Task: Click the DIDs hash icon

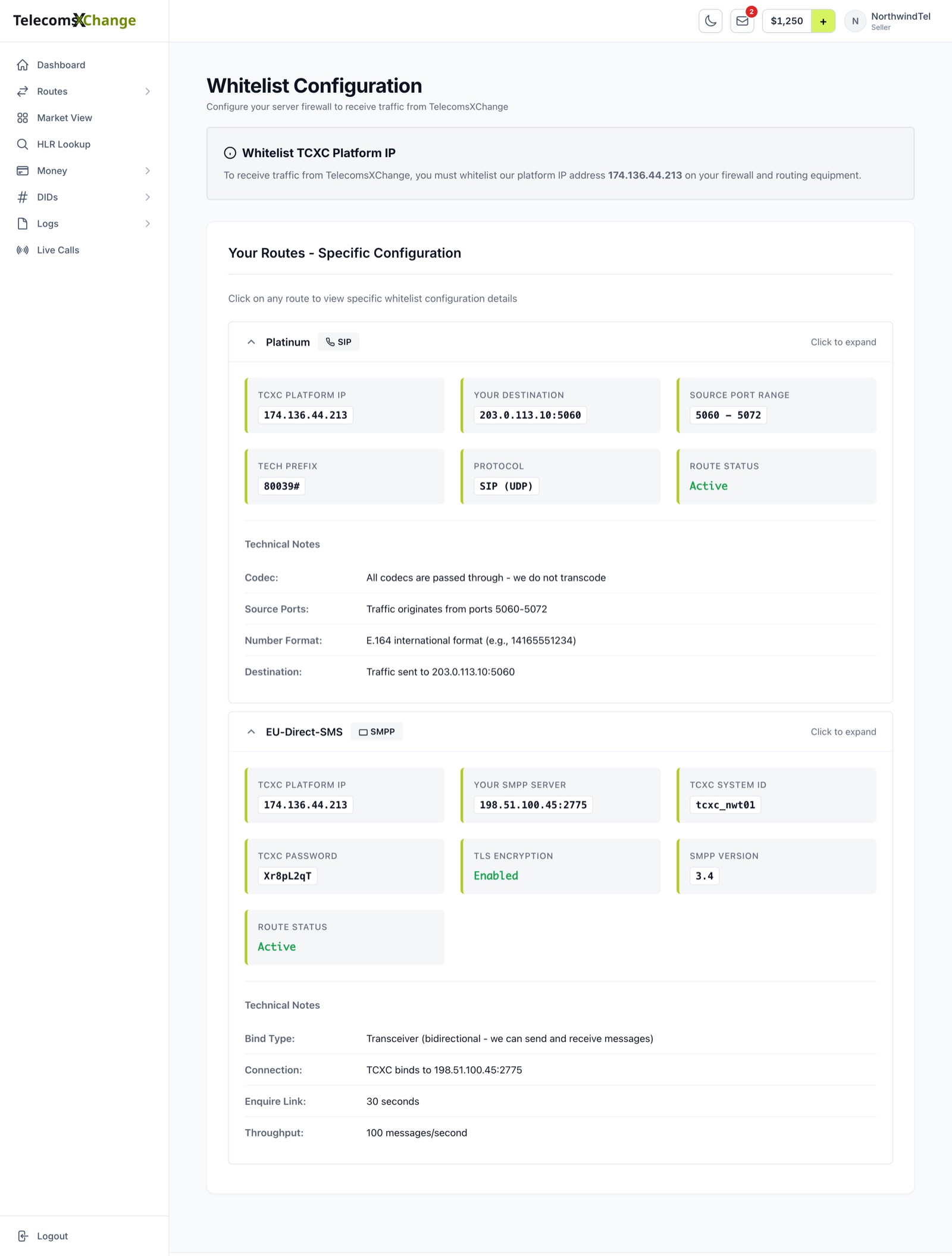Action: point(23,197)
